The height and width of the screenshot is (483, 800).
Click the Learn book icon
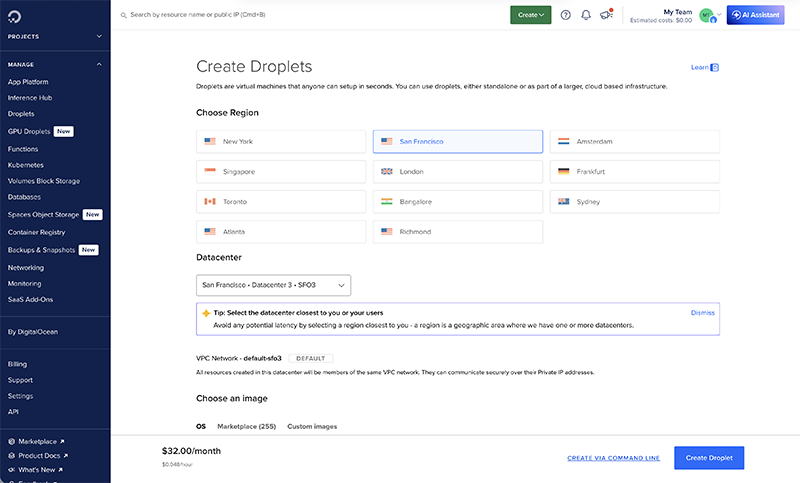pos(714,67)
